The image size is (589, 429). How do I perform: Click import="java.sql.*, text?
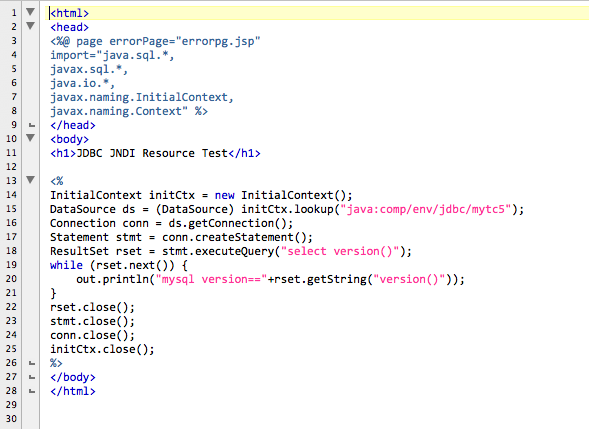(112, 55)
